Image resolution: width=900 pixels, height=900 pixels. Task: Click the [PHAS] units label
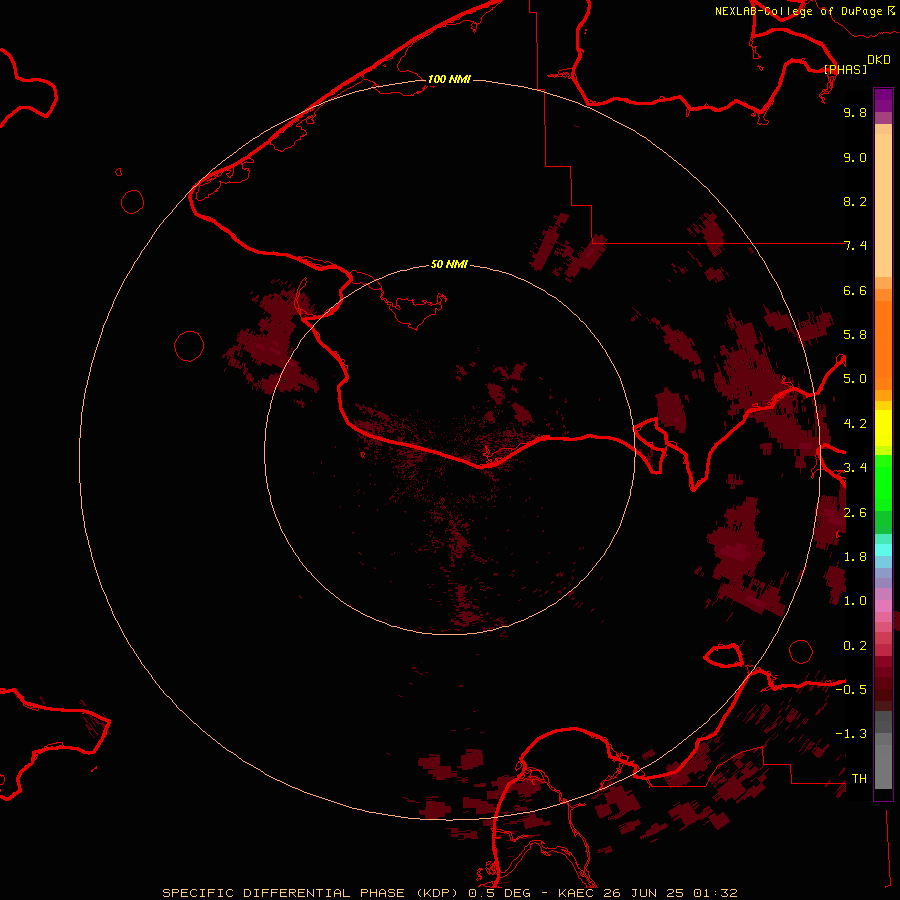[845, 69]
